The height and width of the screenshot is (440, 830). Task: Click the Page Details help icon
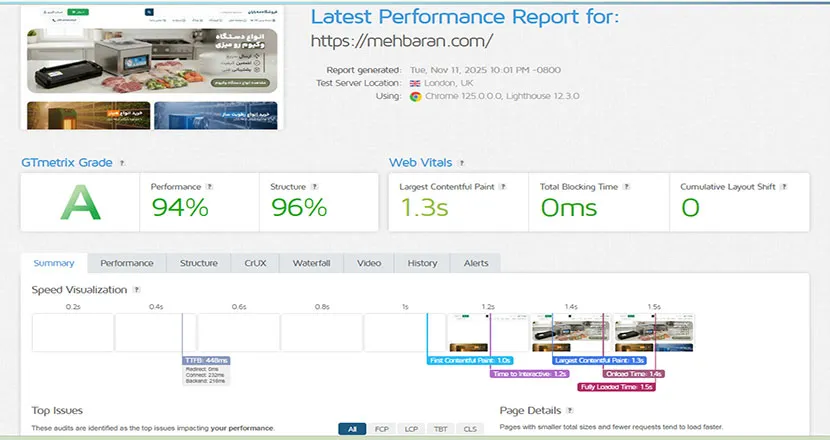click(570, 411)
